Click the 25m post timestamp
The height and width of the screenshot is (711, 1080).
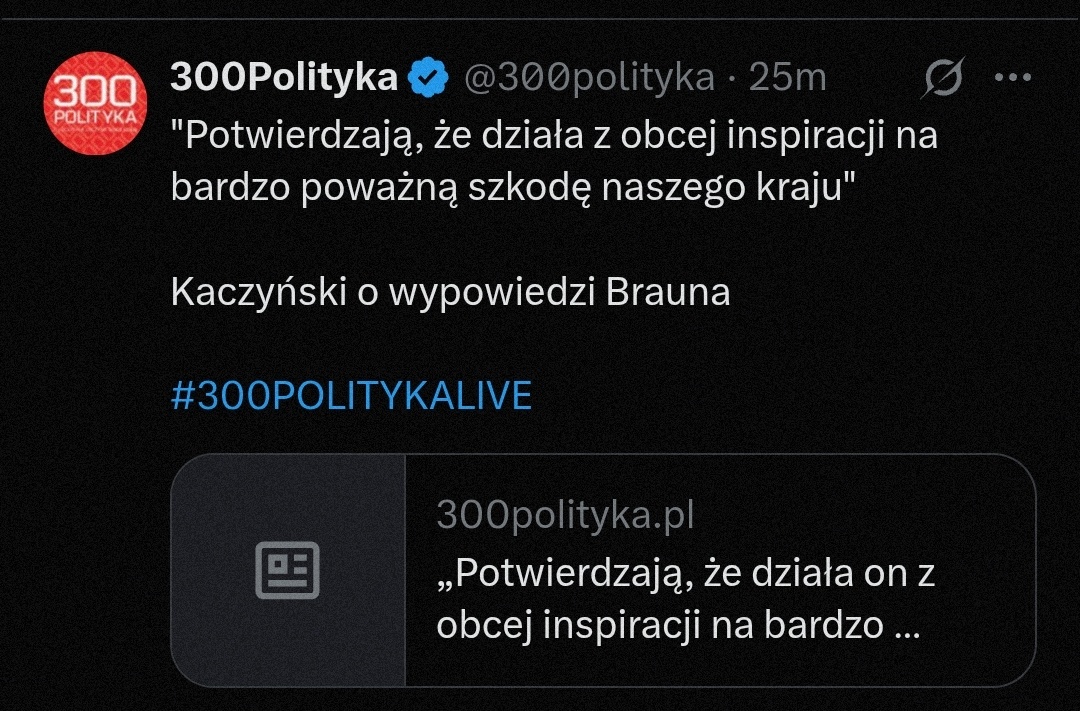tap(788, 77)
